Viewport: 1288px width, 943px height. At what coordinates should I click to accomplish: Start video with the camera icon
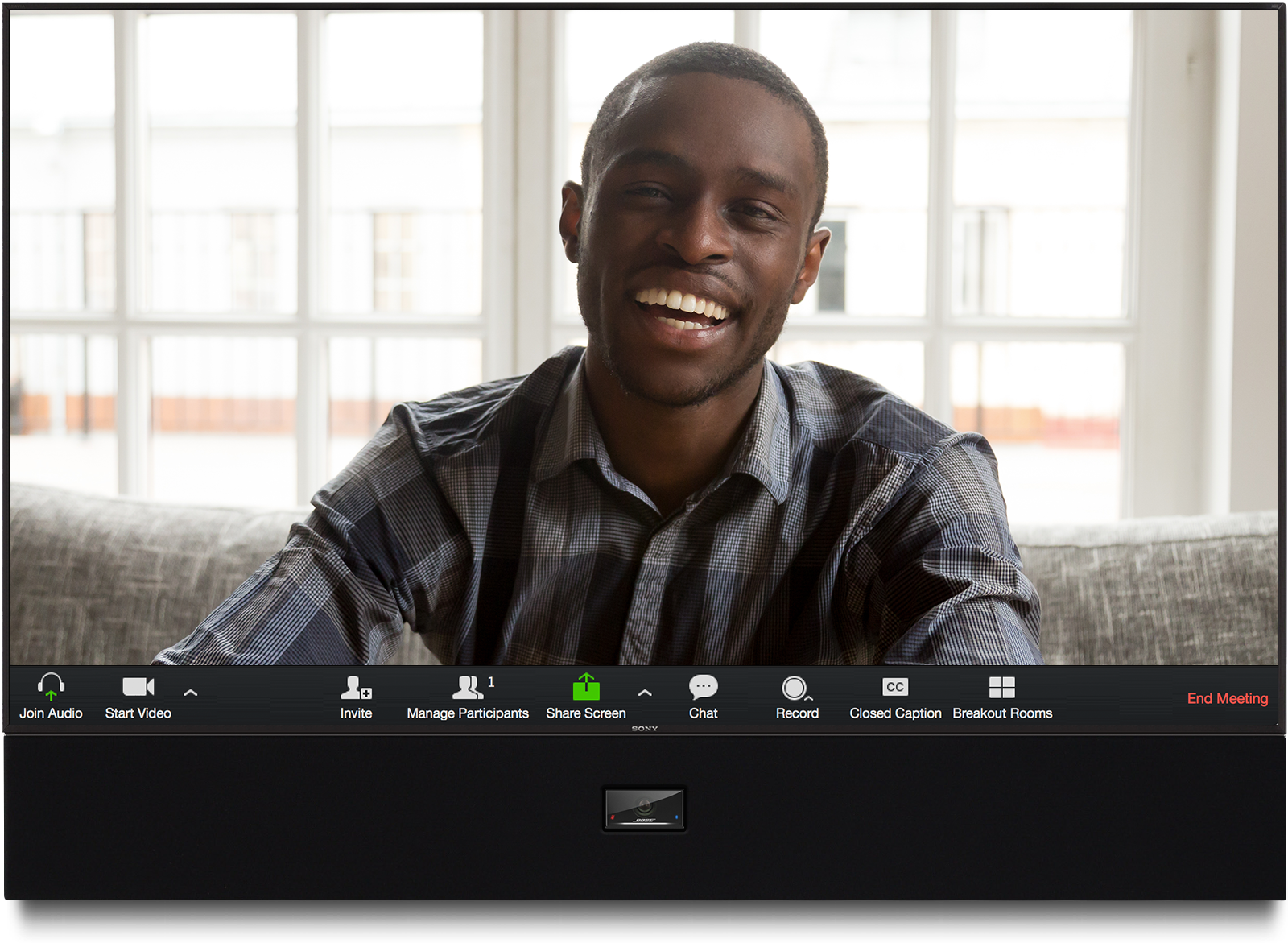pyautogui.click(x=138, y=687)
